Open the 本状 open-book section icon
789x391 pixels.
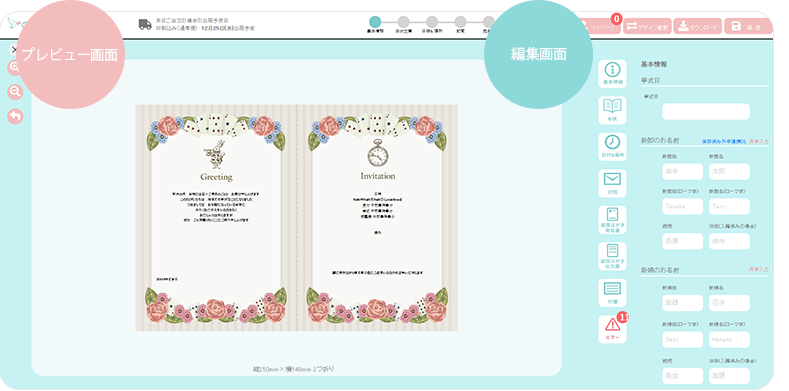coord(612,110)
